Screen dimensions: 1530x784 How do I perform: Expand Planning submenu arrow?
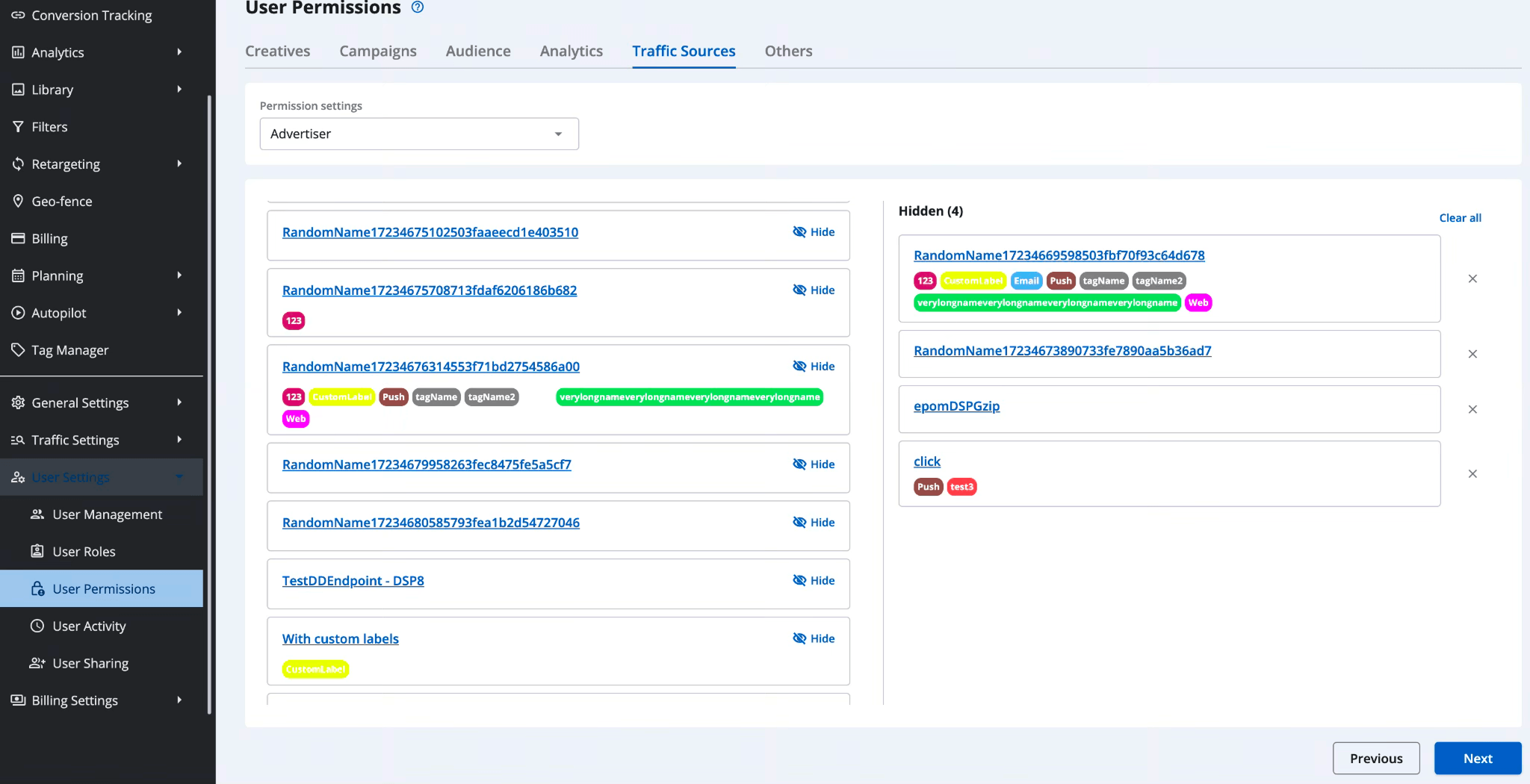pyautogui.click(x=179, y=276)
